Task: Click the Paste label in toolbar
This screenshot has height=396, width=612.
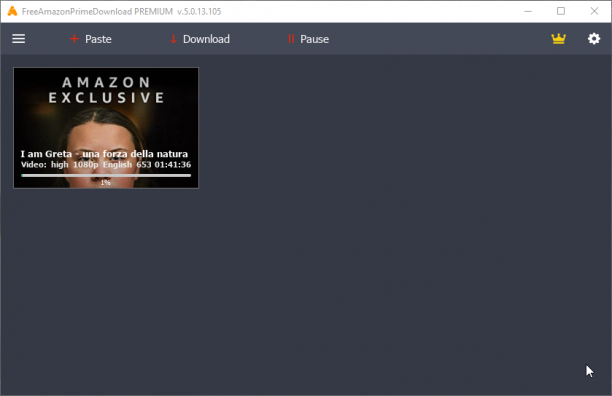Action: pos(98,39)
